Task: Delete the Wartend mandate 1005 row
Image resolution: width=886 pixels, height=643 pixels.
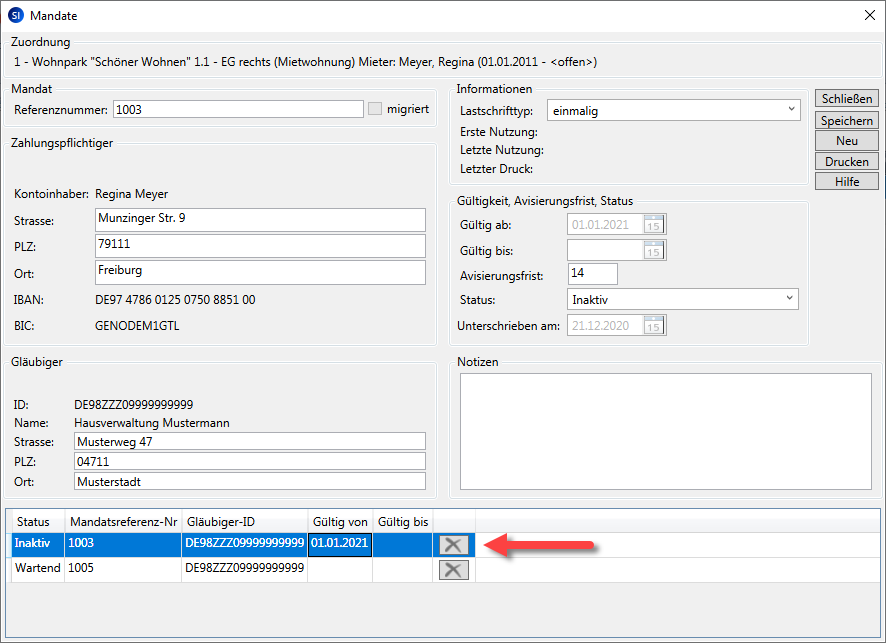Action: pyautogui.click(x=453, y=569)
